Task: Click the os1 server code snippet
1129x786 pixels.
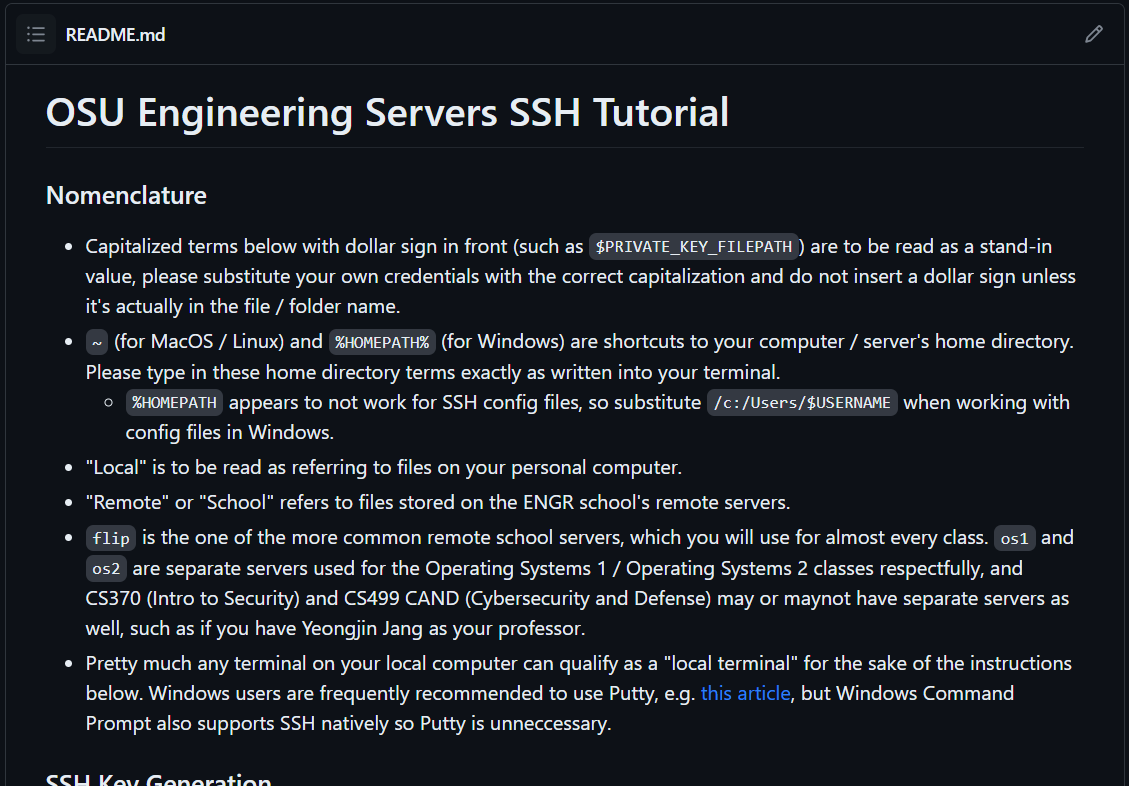Action: coord(1014,538)
